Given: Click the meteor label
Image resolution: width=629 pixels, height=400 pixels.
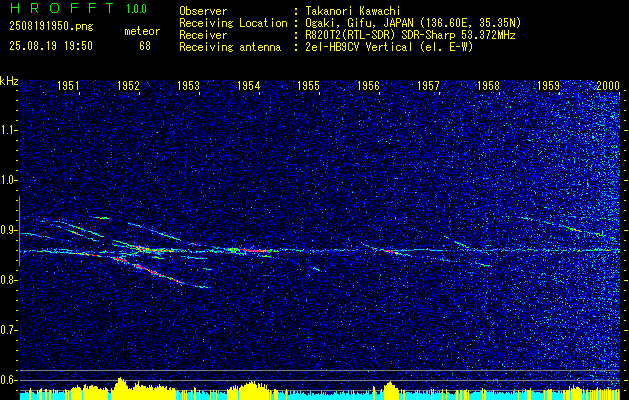Looking at the screenshot, I should pyautogui.click(x=142, y=31).
